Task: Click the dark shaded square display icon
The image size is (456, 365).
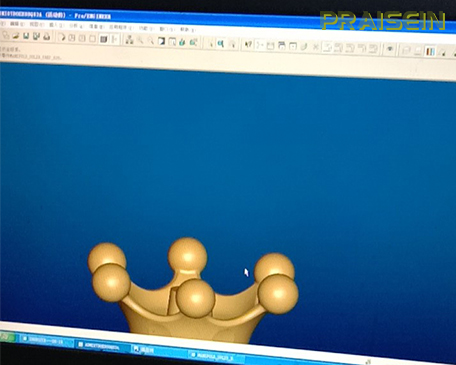Action: [x=161, y=41]
